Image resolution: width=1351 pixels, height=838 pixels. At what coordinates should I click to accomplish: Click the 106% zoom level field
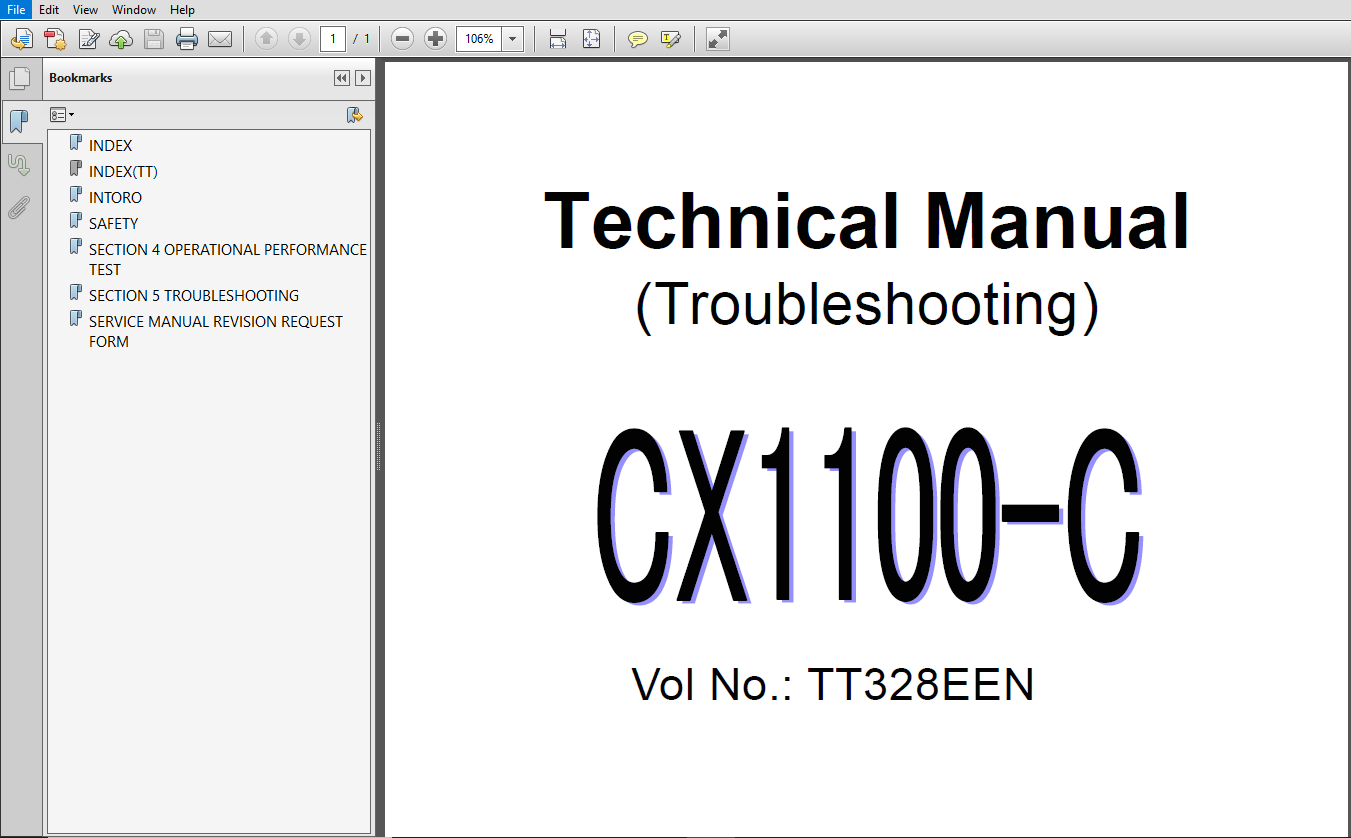click(x=478, y=39)
